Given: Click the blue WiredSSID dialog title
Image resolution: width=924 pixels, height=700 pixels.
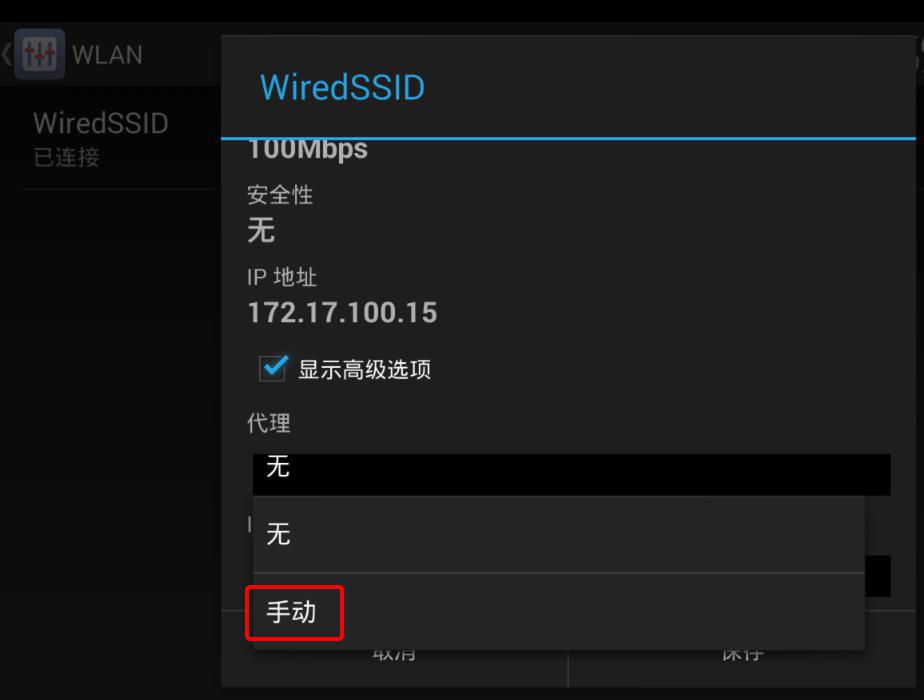Looking at the screenshot, I should [342, 87].
